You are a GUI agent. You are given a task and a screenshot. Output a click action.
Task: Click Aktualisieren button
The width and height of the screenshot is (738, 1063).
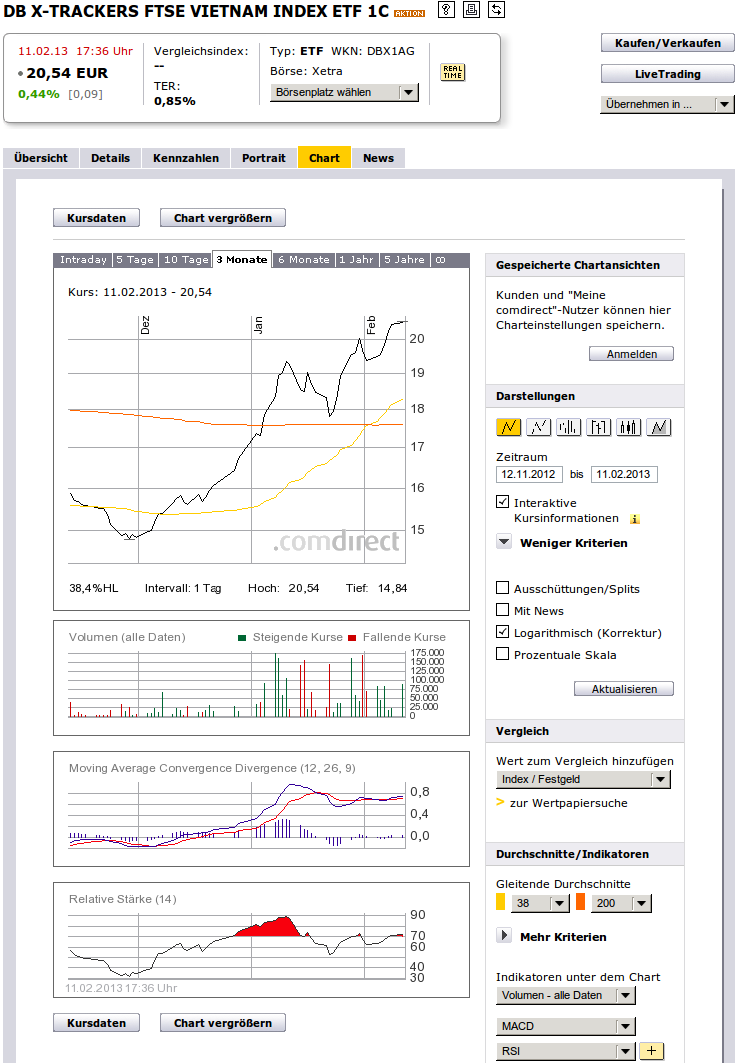[624, 689]
